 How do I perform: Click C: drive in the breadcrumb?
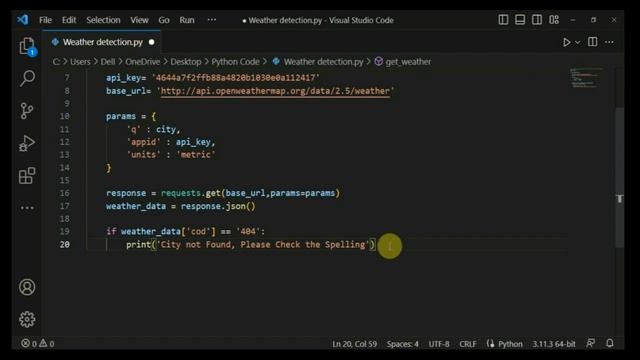click(56, 62)
